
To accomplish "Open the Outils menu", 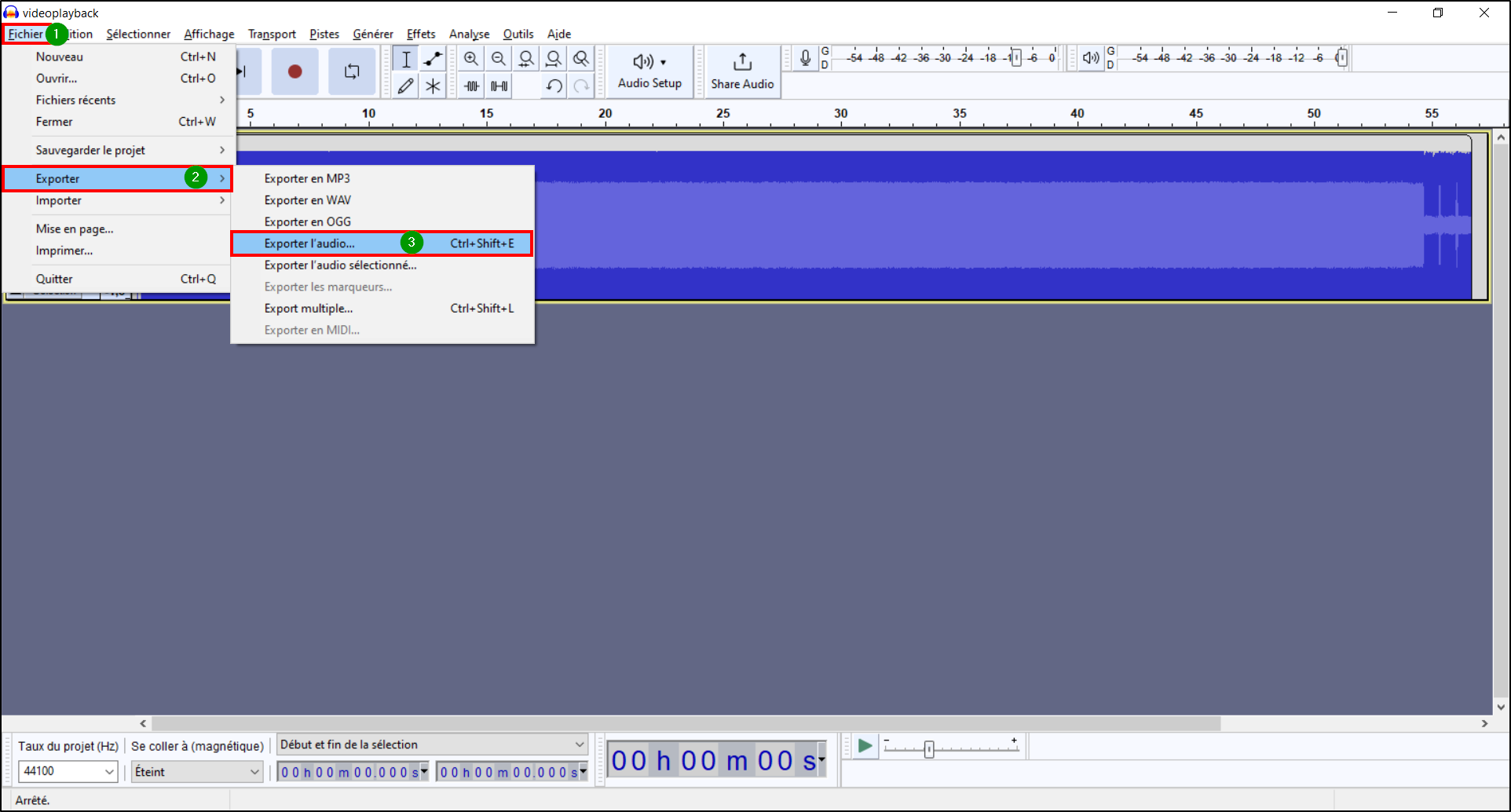I will click(518, 34).
